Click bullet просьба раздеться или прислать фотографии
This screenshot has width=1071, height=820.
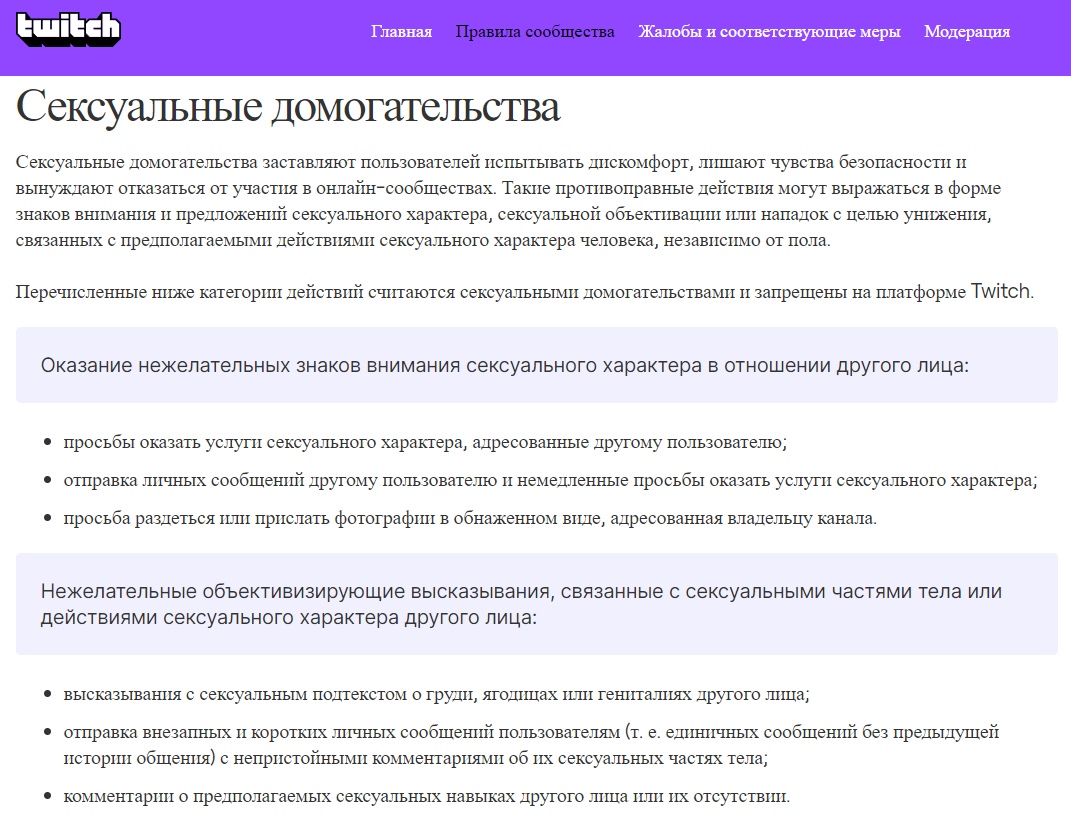(470, 519)
